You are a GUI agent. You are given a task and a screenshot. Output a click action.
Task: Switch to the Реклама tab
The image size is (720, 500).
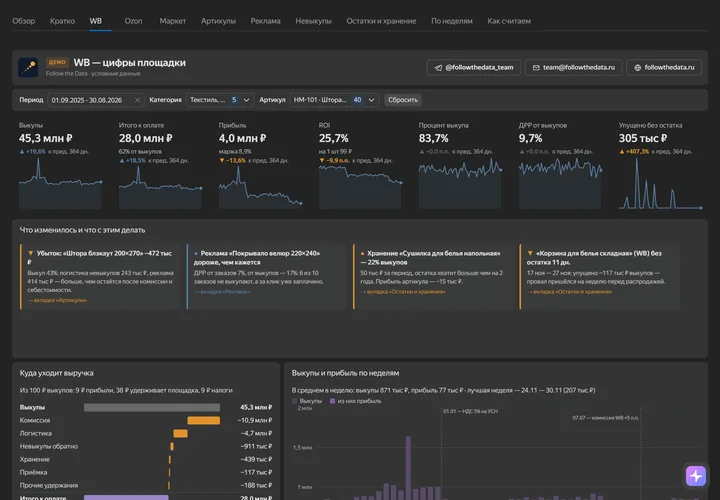[x=265, y=21]
